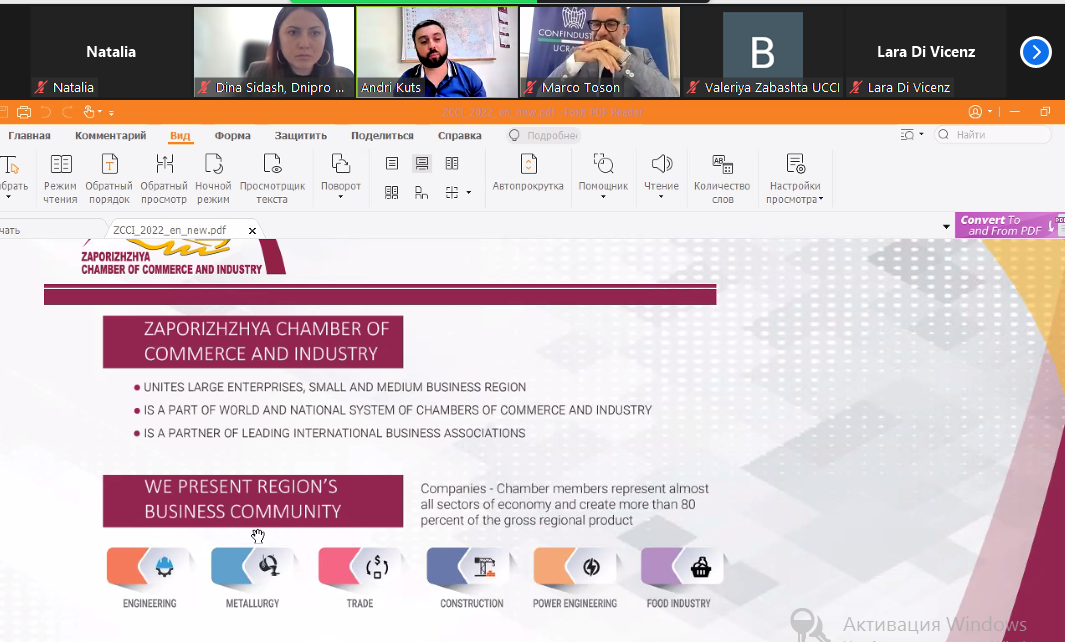Open Обратный просмотр reverse view tool
The width and height of the screenshot is (1065, 642).
164,179
